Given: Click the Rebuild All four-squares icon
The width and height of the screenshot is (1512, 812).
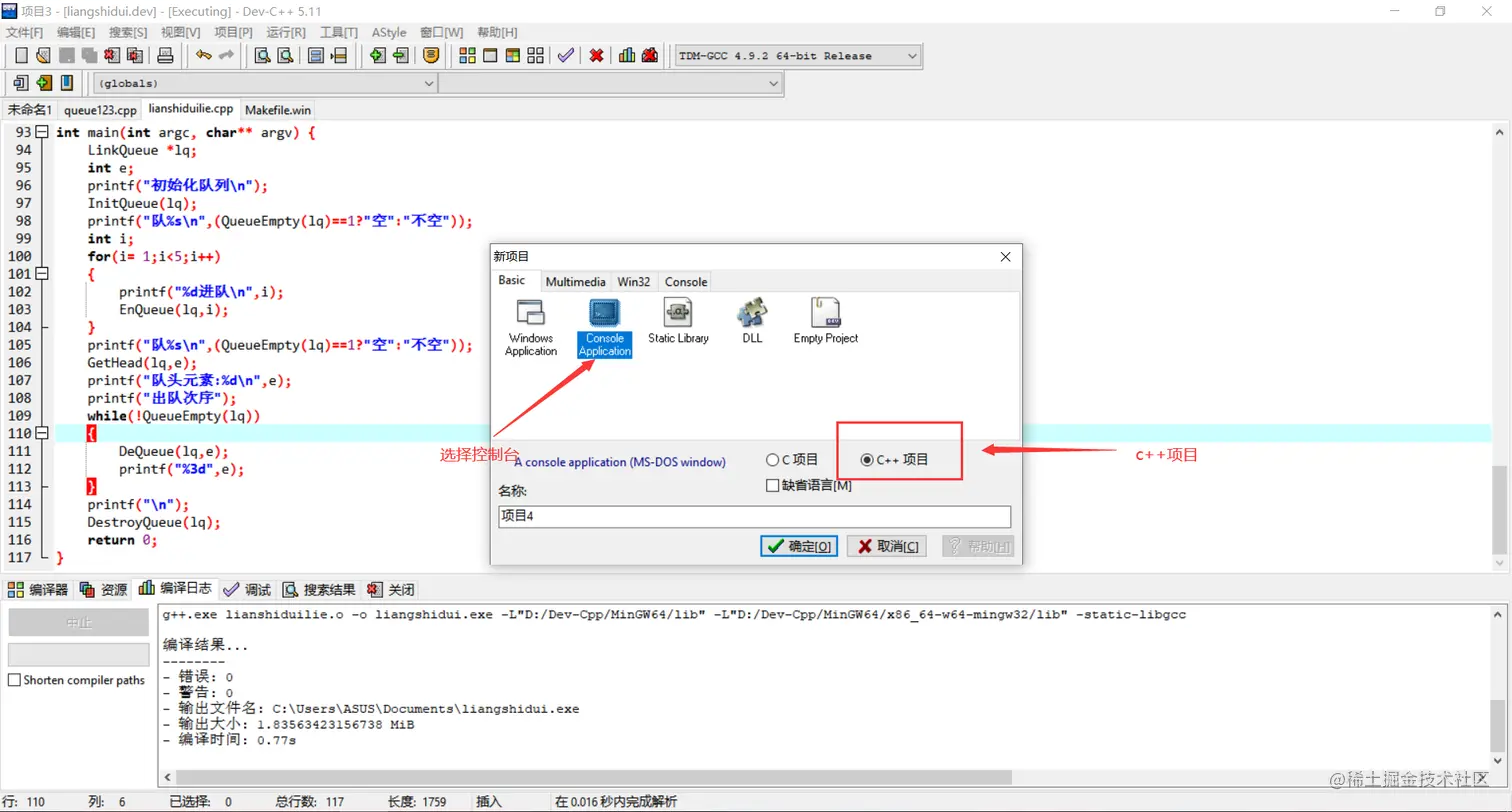Looking at the screenshot, I should [x=535, y=56].
